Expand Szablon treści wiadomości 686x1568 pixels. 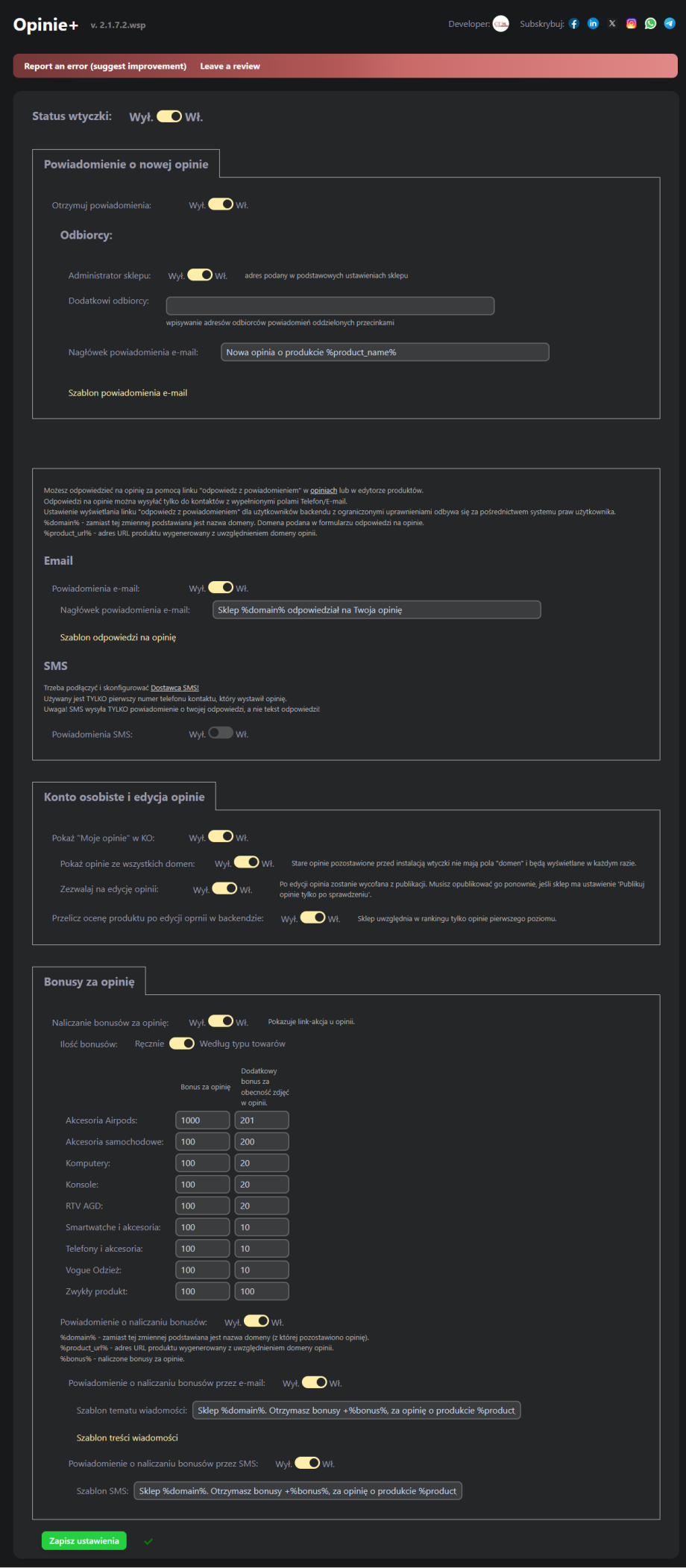coord(127,1437)
